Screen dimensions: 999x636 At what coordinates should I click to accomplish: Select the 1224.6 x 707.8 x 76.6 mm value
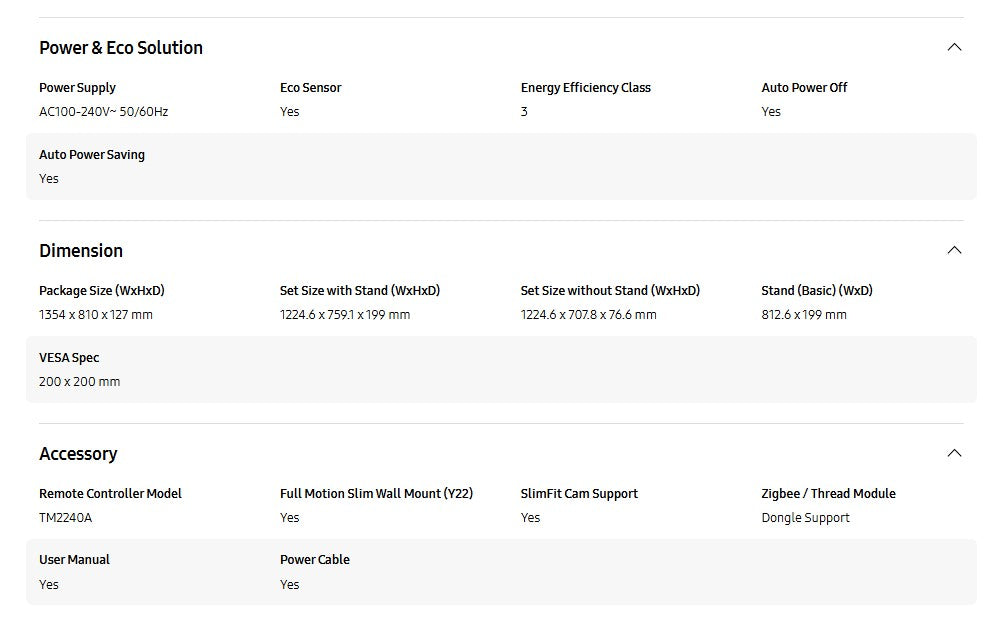pyautogui.click(x=588, y=315)
